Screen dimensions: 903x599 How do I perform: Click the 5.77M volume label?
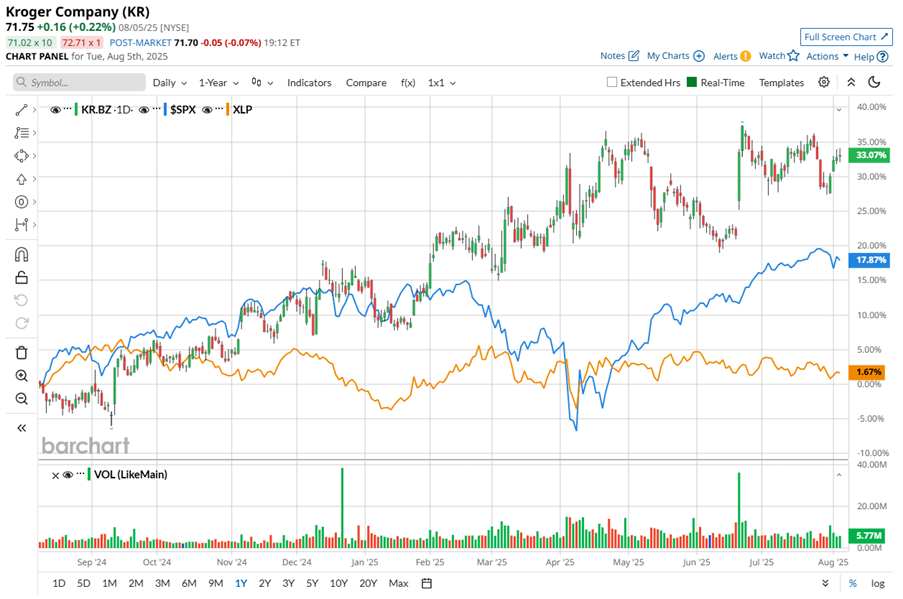tap(868, 536)
